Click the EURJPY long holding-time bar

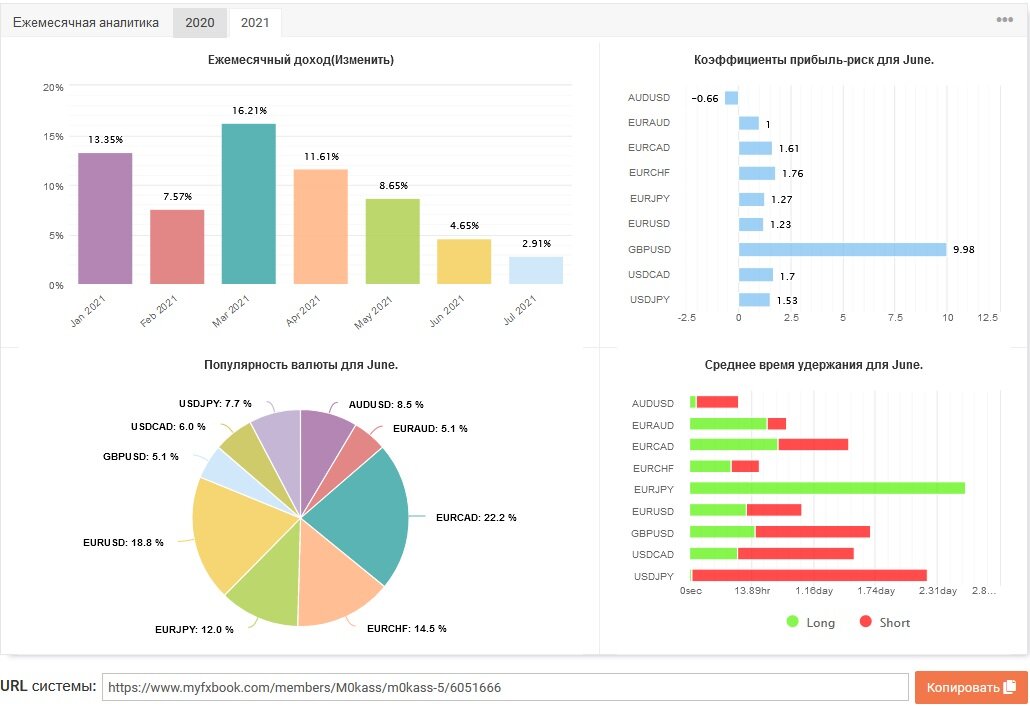(828, 488)
